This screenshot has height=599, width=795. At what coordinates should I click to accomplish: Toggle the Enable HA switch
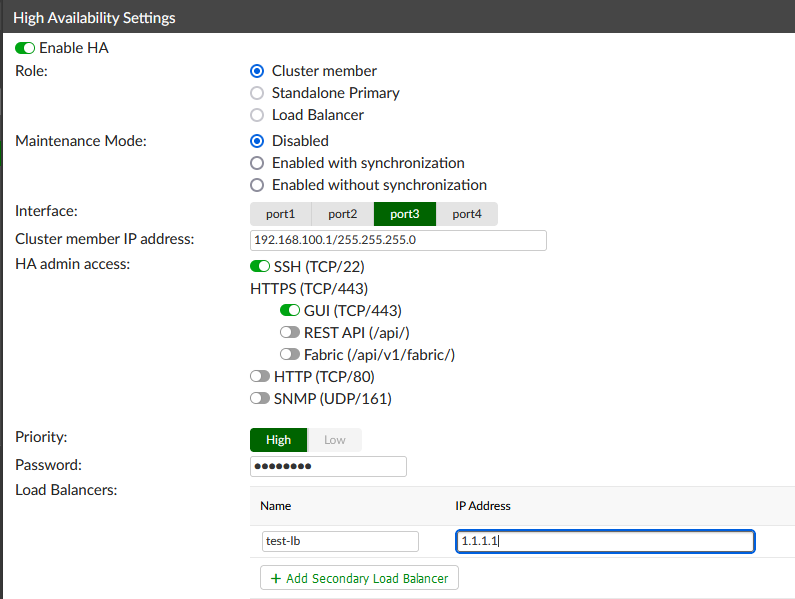pos(25,48)
